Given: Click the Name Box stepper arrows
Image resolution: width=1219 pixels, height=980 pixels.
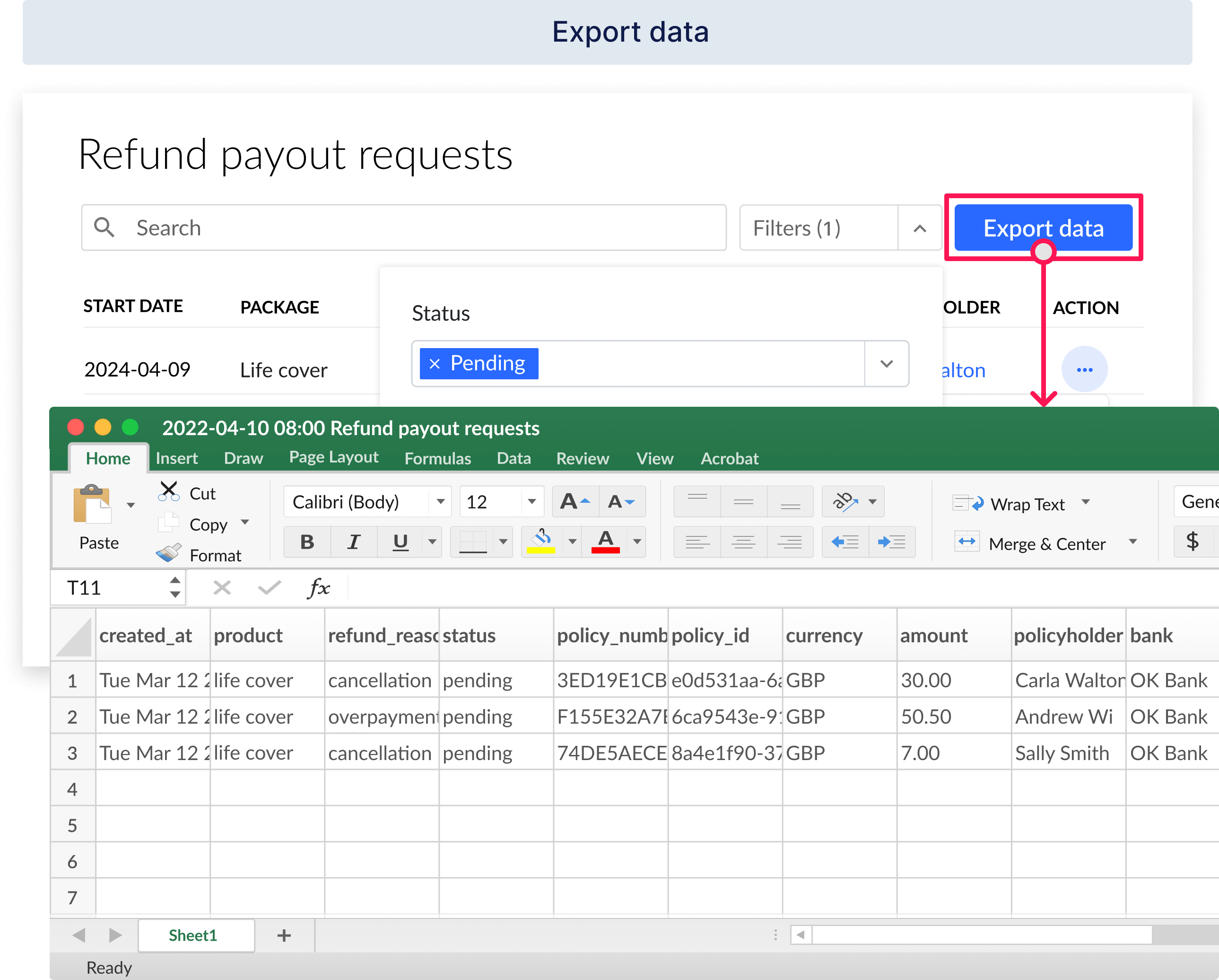Looking at the screenshot, I should pyautogui.click(x=175, y=588).
